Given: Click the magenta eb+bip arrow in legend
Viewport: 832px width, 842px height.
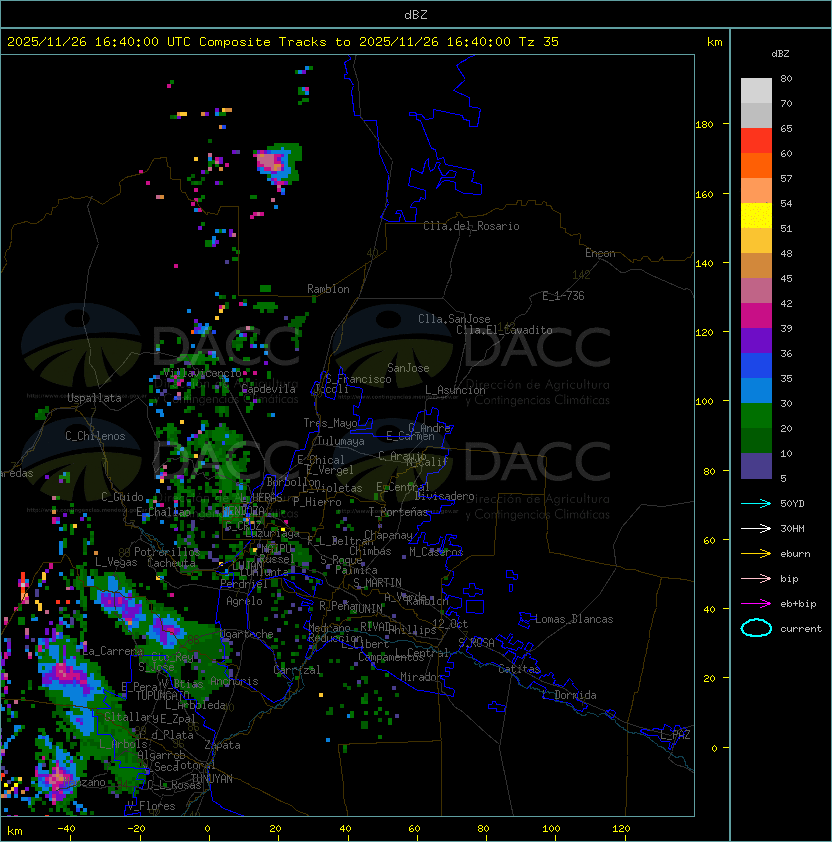Looking at the screenshot, I should [756, 604].
